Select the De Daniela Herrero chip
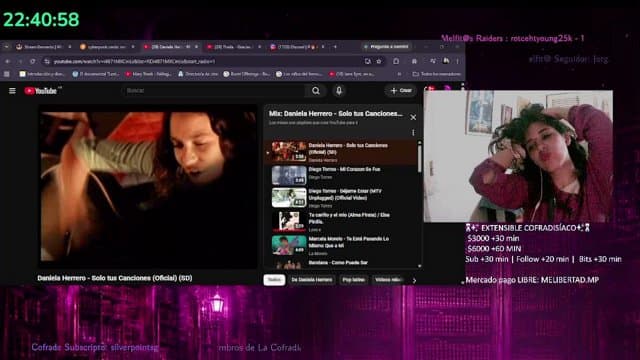This screenshot has width=640, height=360. click(312, 280)
